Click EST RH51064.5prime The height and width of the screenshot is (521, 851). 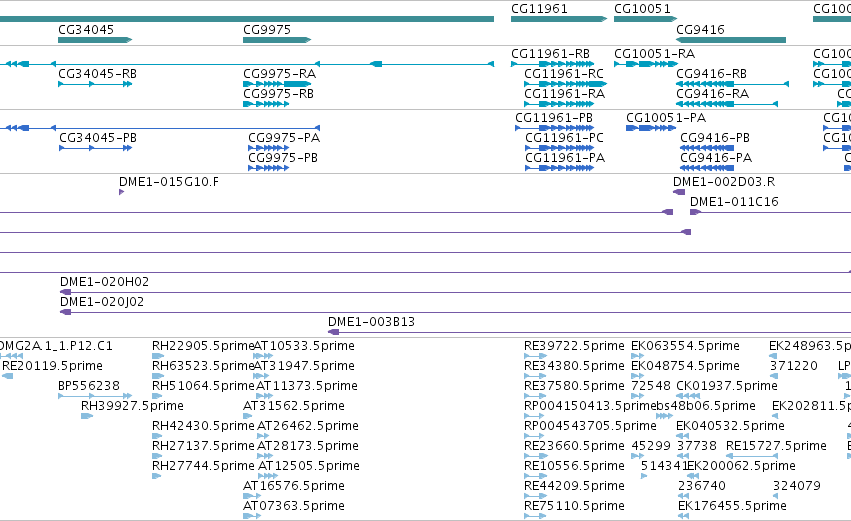click(157, 396)
